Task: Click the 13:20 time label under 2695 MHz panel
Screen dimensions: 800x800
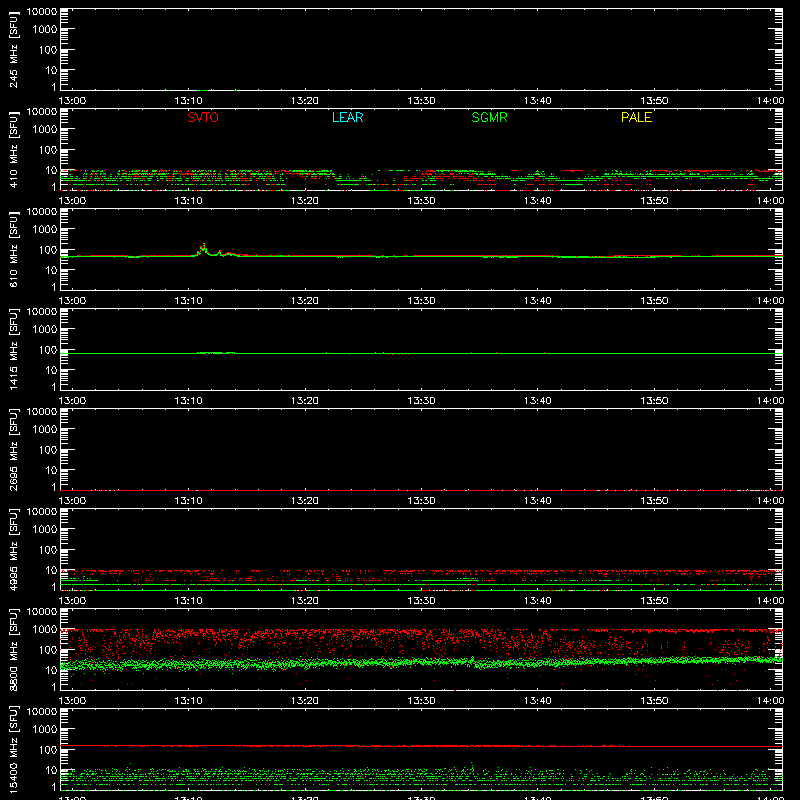Action: pos(305,501)
